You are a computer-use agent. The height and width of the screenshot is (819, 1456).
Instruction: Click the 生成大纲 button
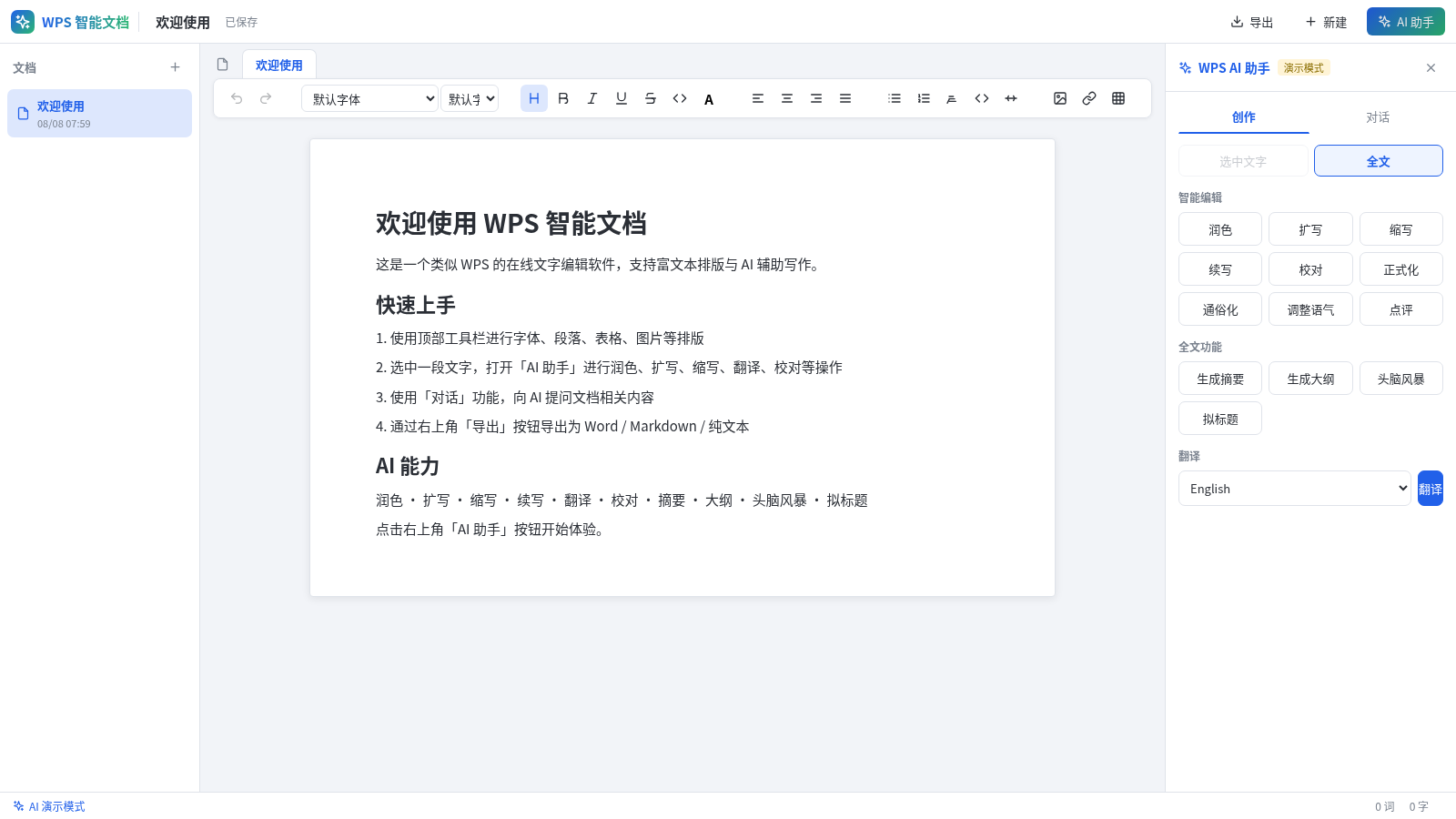tap(1310, 379)
